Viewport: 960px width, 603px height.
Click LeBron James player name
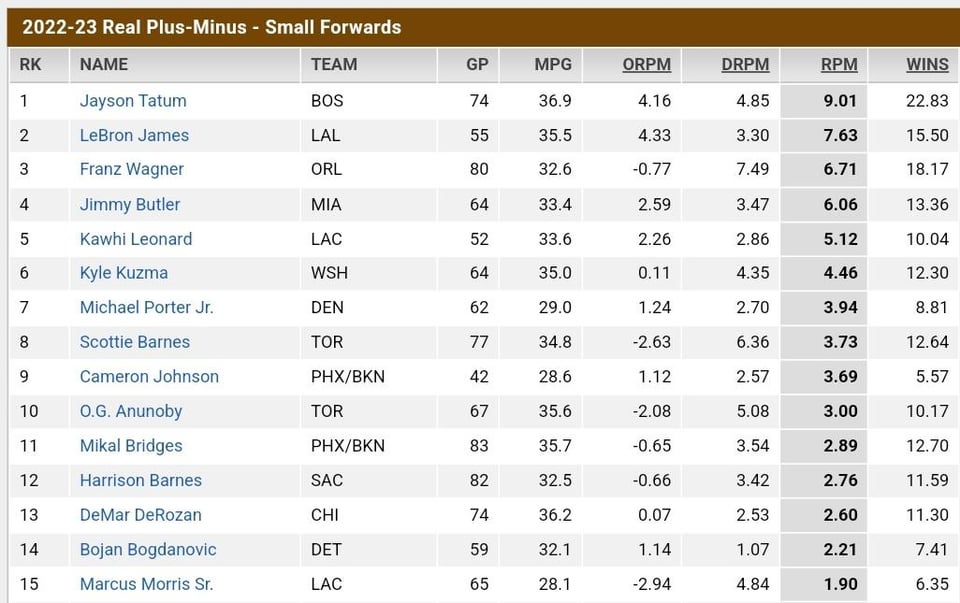(134, 135)
